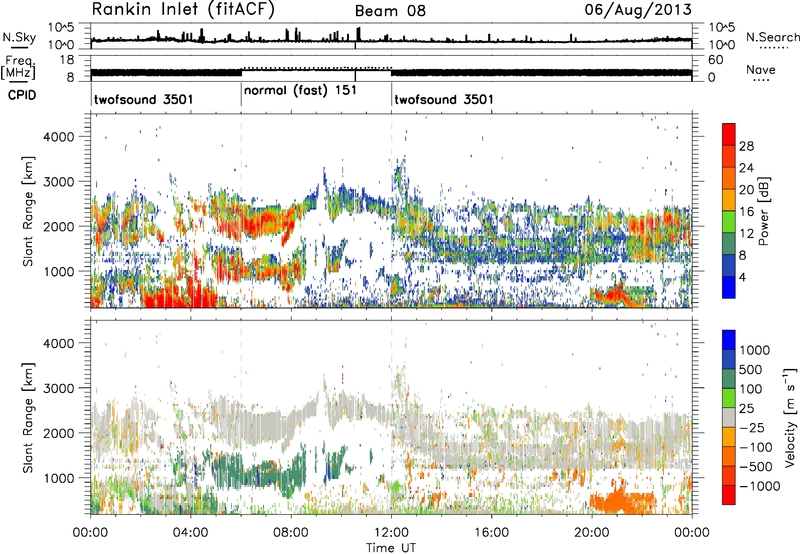Click the "-100" tick on Velocity colorbar
800x554 pixels.
(756, 447)
